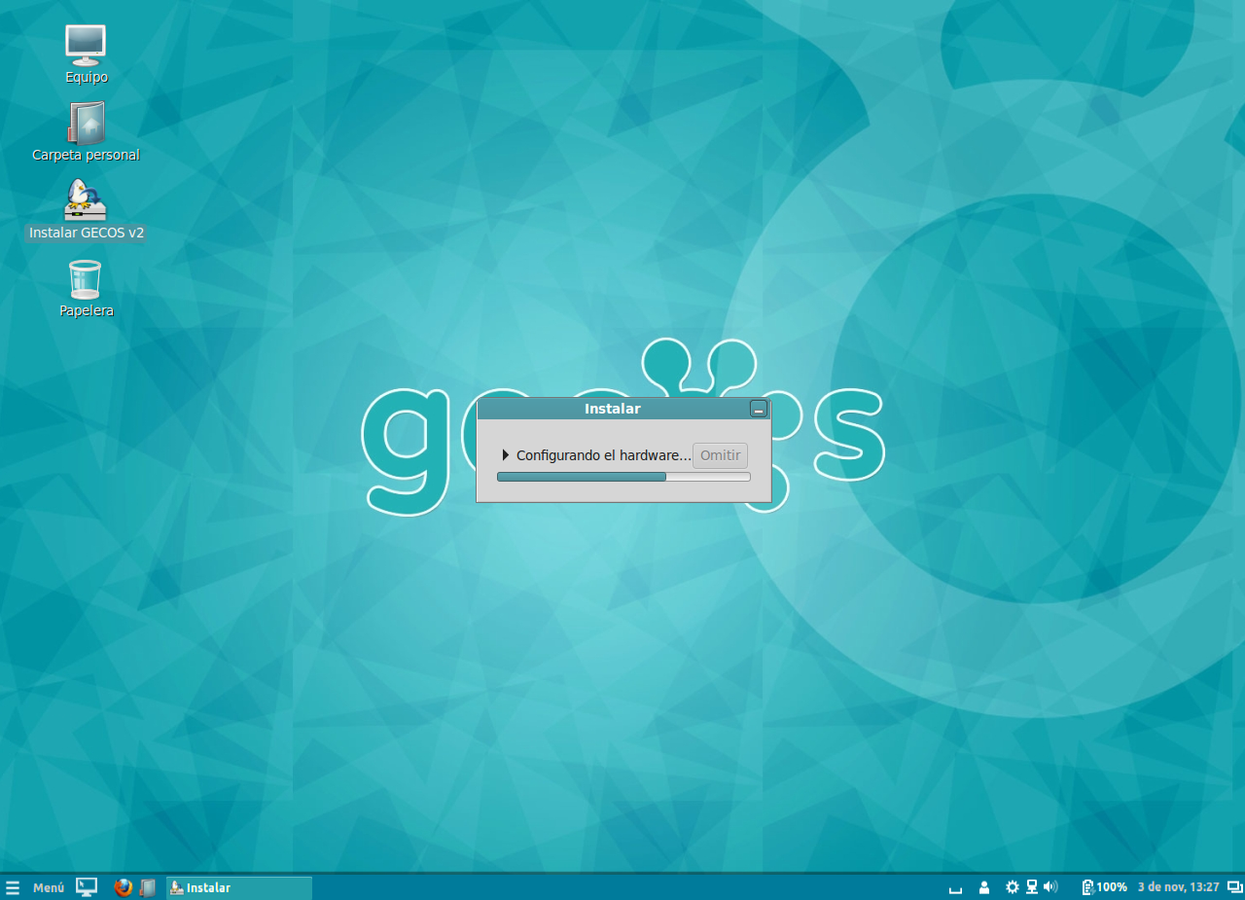Launch Firefox from the taskbar
1245x900 pixels.
[x=123, y=887]
